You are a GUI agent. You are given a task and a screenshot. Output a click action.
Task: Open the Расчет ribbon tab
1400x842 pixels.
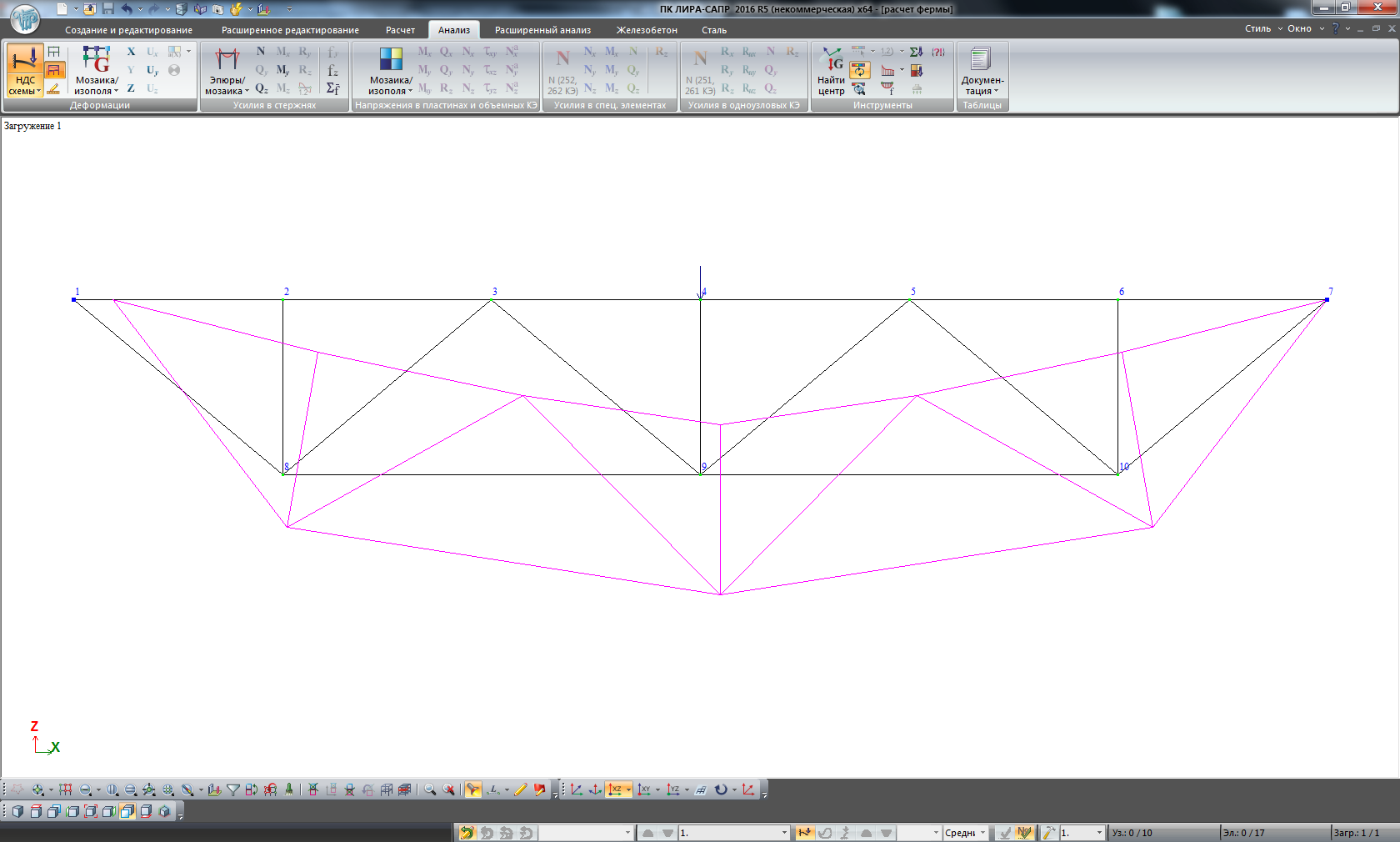point(400,30)
